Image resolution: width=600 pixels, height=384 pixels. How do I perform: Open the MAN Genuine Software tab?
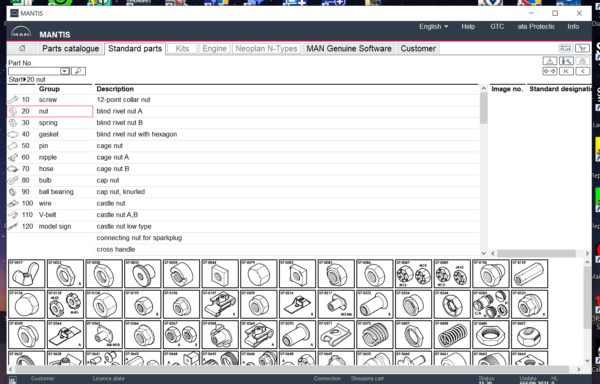click(x=349, y=49)
